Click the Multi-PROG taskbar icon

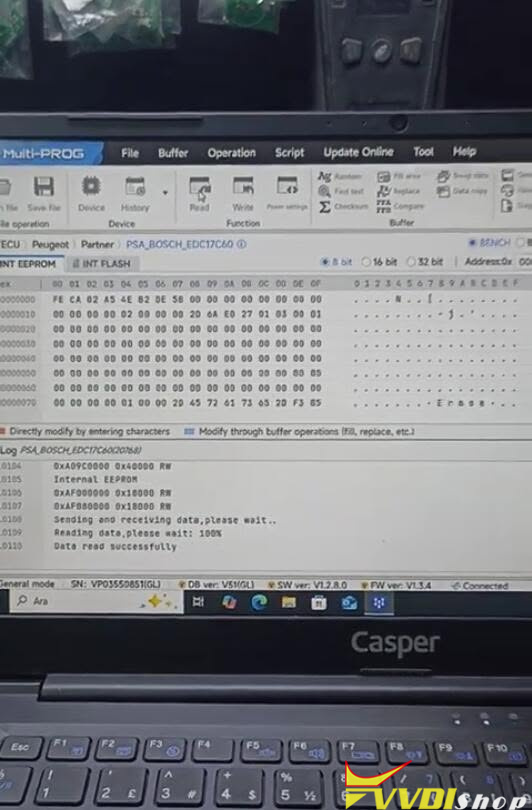(x=379, y=603)
